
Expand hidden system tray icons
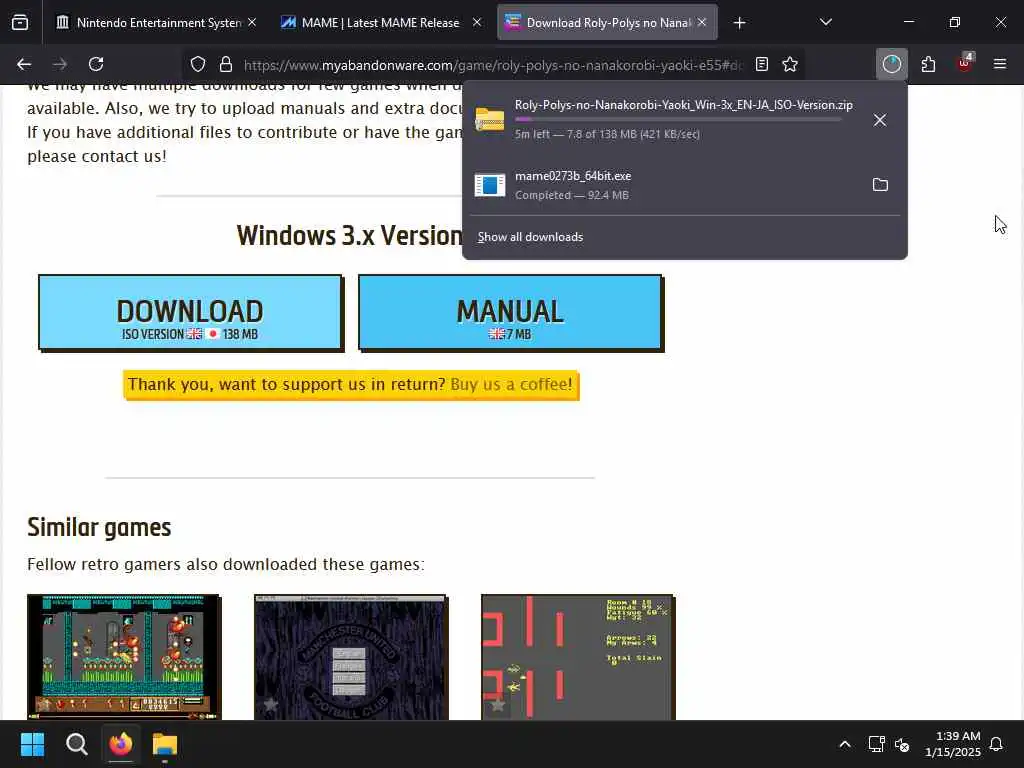[x=844, y=744]
